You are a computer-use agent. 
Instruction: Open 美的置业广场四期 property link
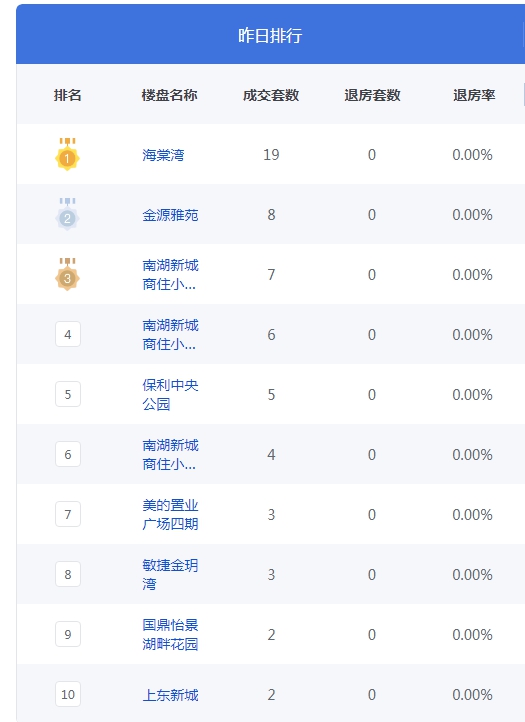coord(170,514)
